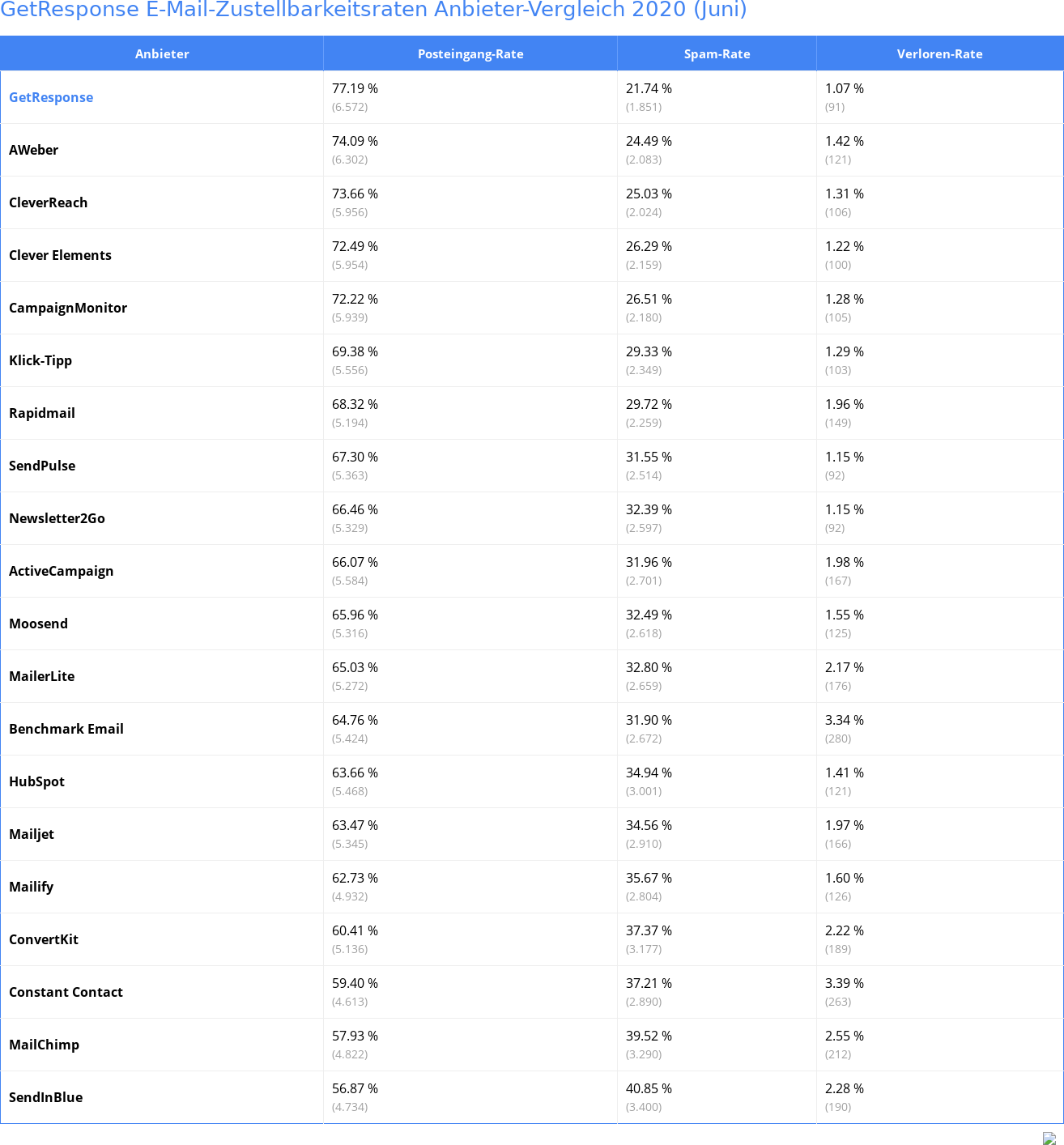Click the SendInBlue provider name
Image resolution: width=1064 pixels, height=1145 pixels.
pyautogui.click(x=46, y=1097)
